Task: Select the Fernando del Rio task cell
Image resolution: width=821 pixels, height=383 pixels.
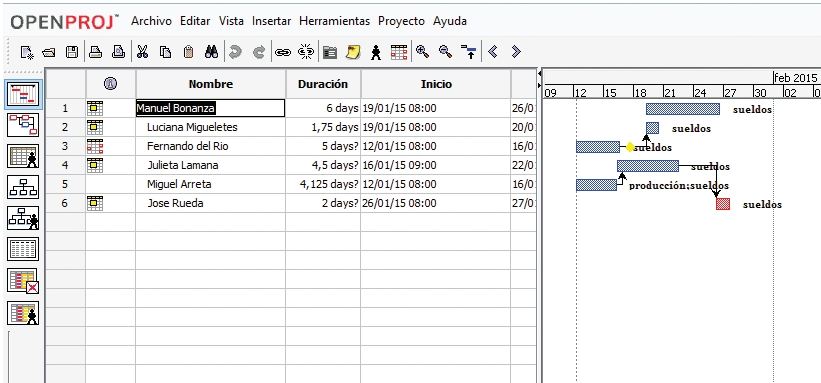Action: [210, 146]
